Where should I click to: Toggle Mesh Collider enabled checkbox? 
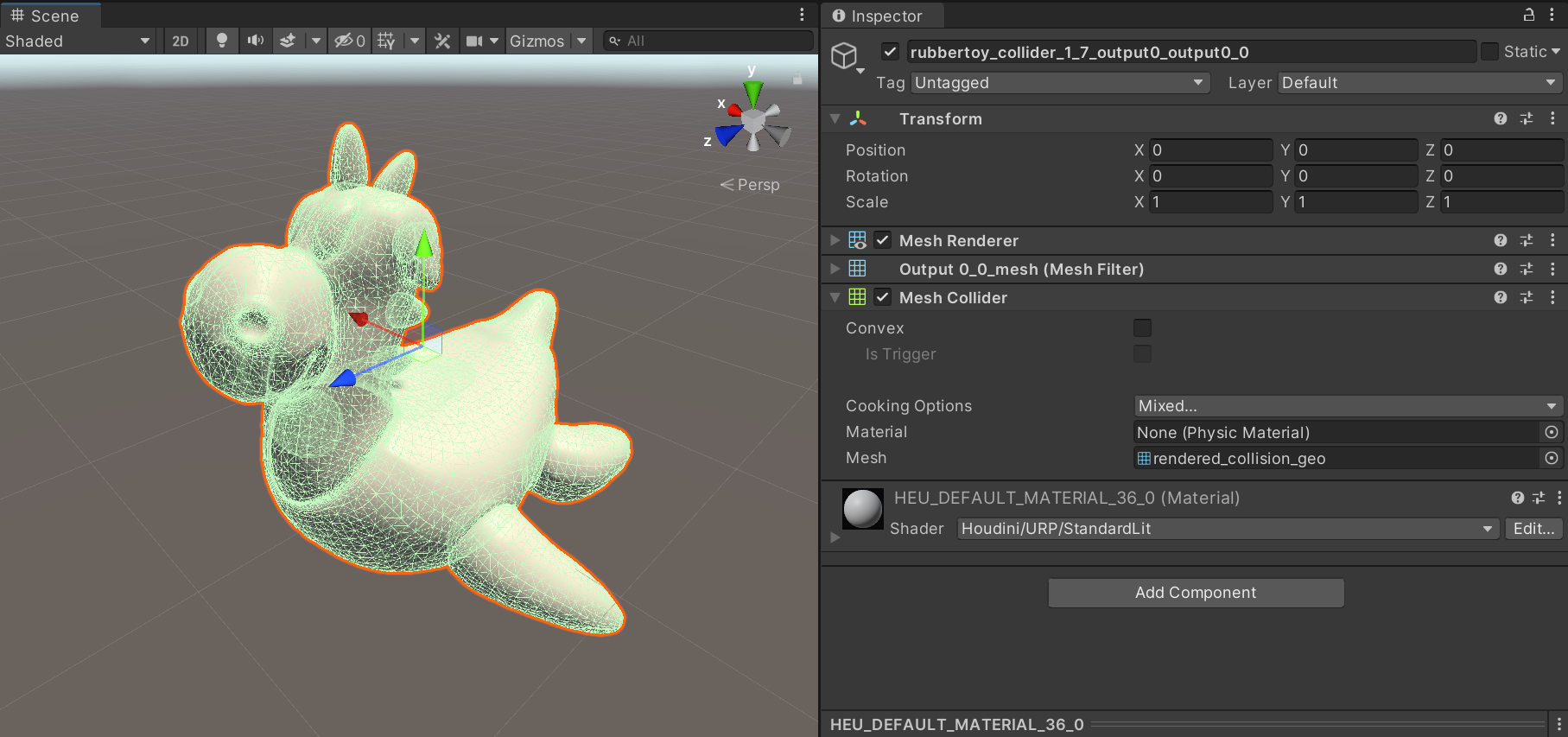(882, 297)
